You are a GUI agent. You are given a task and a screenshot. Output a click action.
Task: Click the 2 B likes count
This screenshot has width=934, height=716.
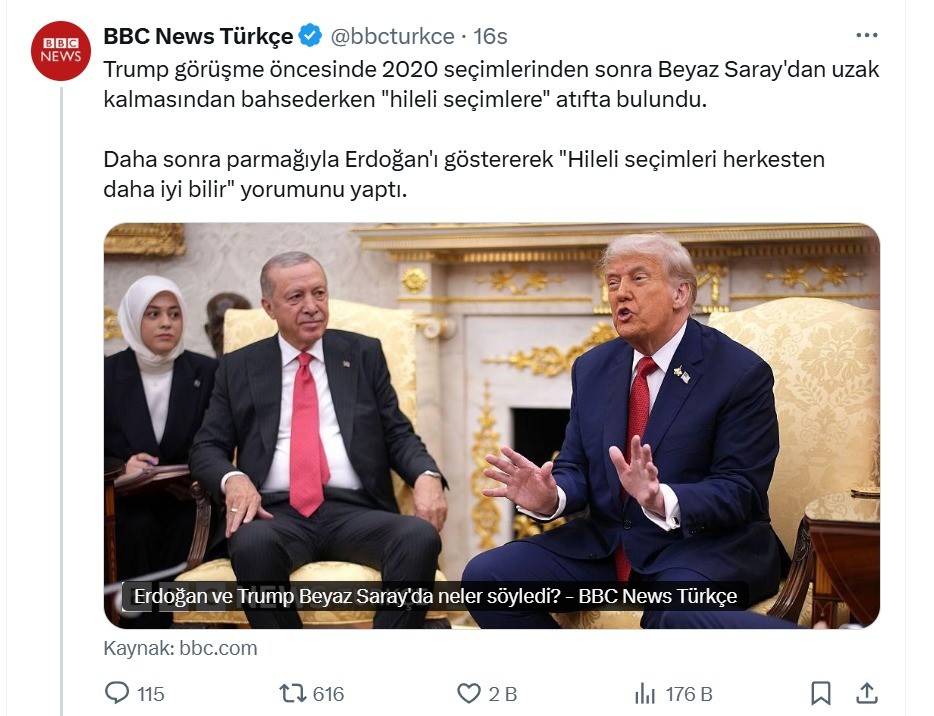(503, 694)
